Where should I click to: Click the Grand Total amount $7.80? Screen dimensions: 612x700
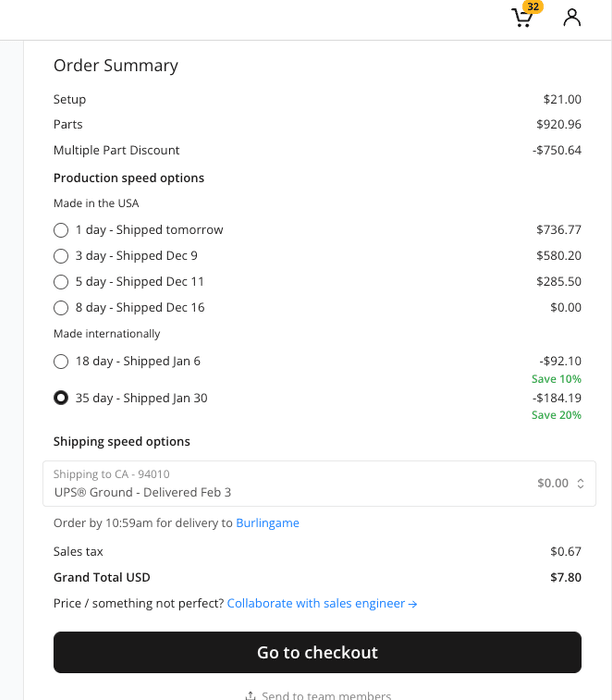565,578
